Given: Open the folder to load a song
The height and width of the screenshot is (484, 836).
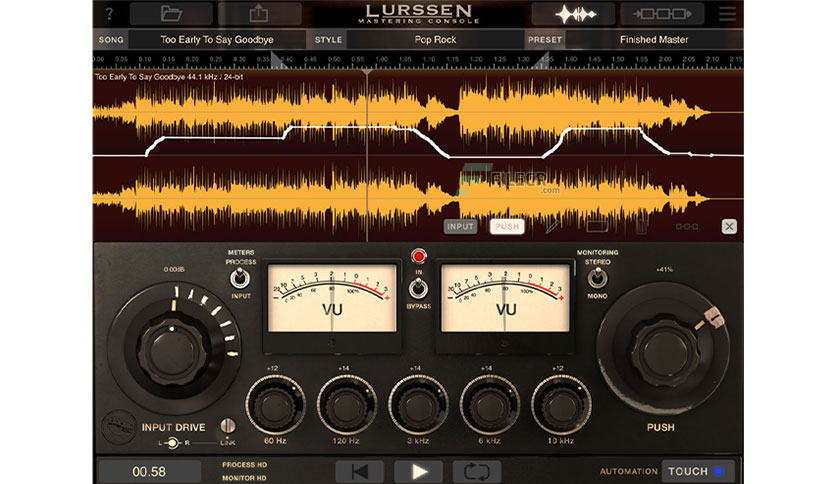Looking at the screenshot, I should tap(171, 13).
